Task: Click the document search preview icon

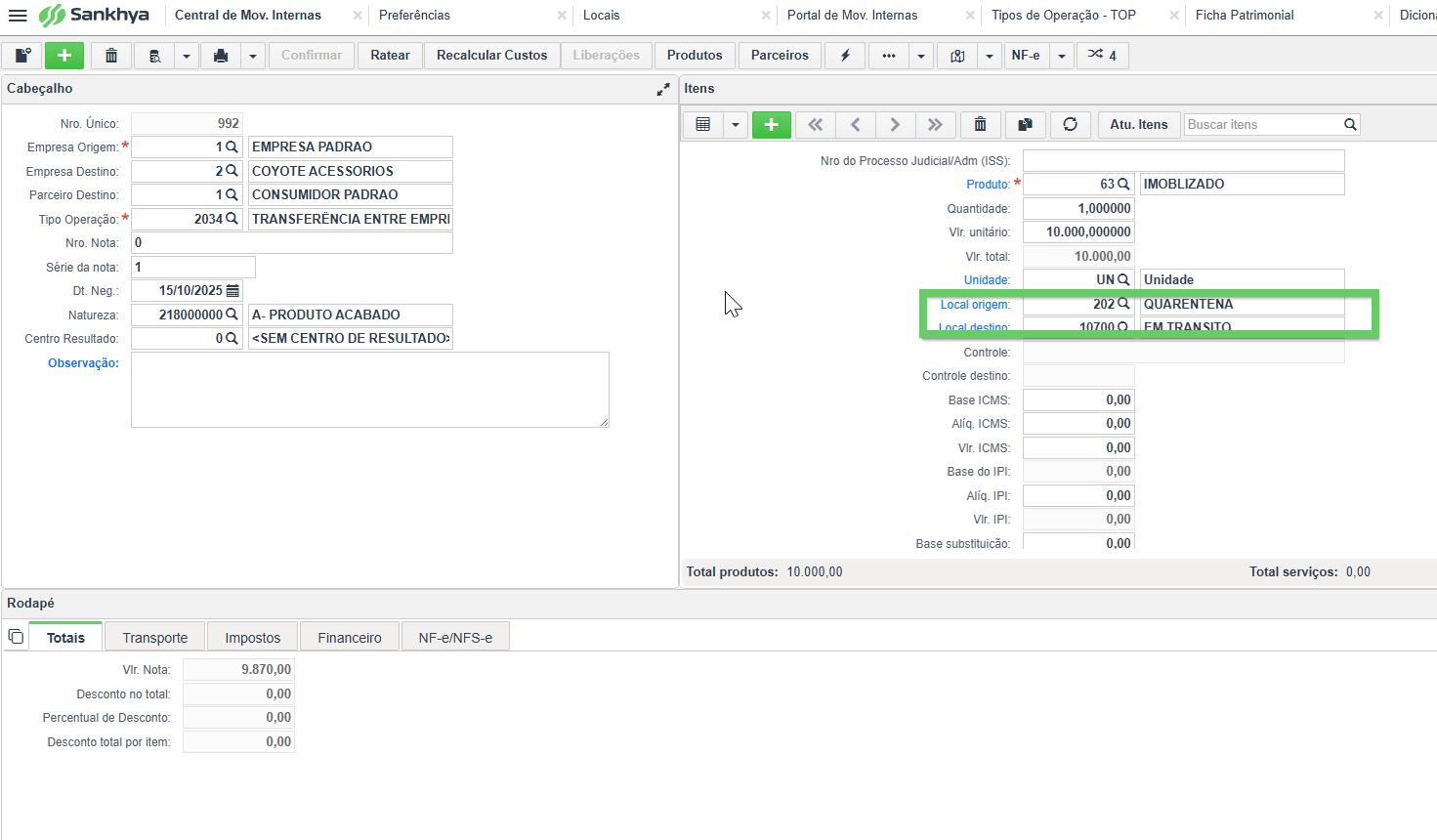Action: (x=154, y=56)
